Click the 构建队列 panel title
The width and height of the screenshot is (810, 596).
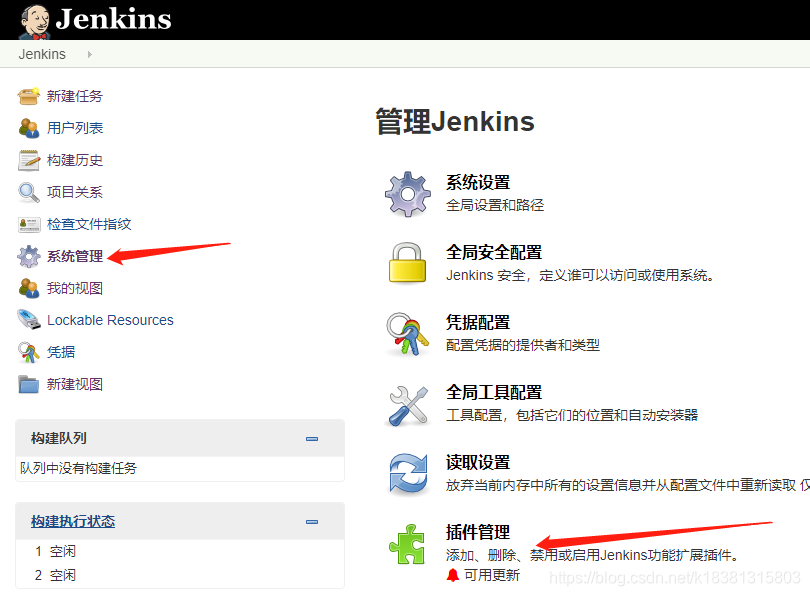[59, 438]
